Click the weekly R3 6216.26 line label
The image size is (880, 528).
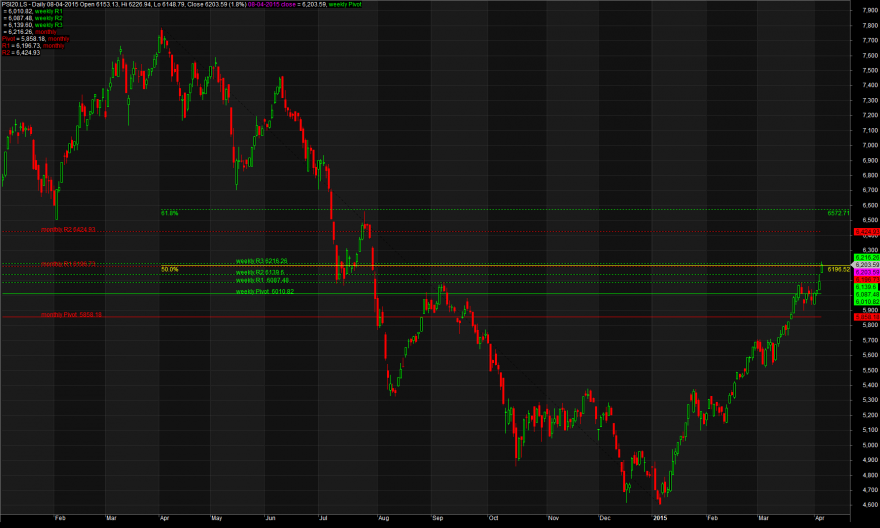262,261
